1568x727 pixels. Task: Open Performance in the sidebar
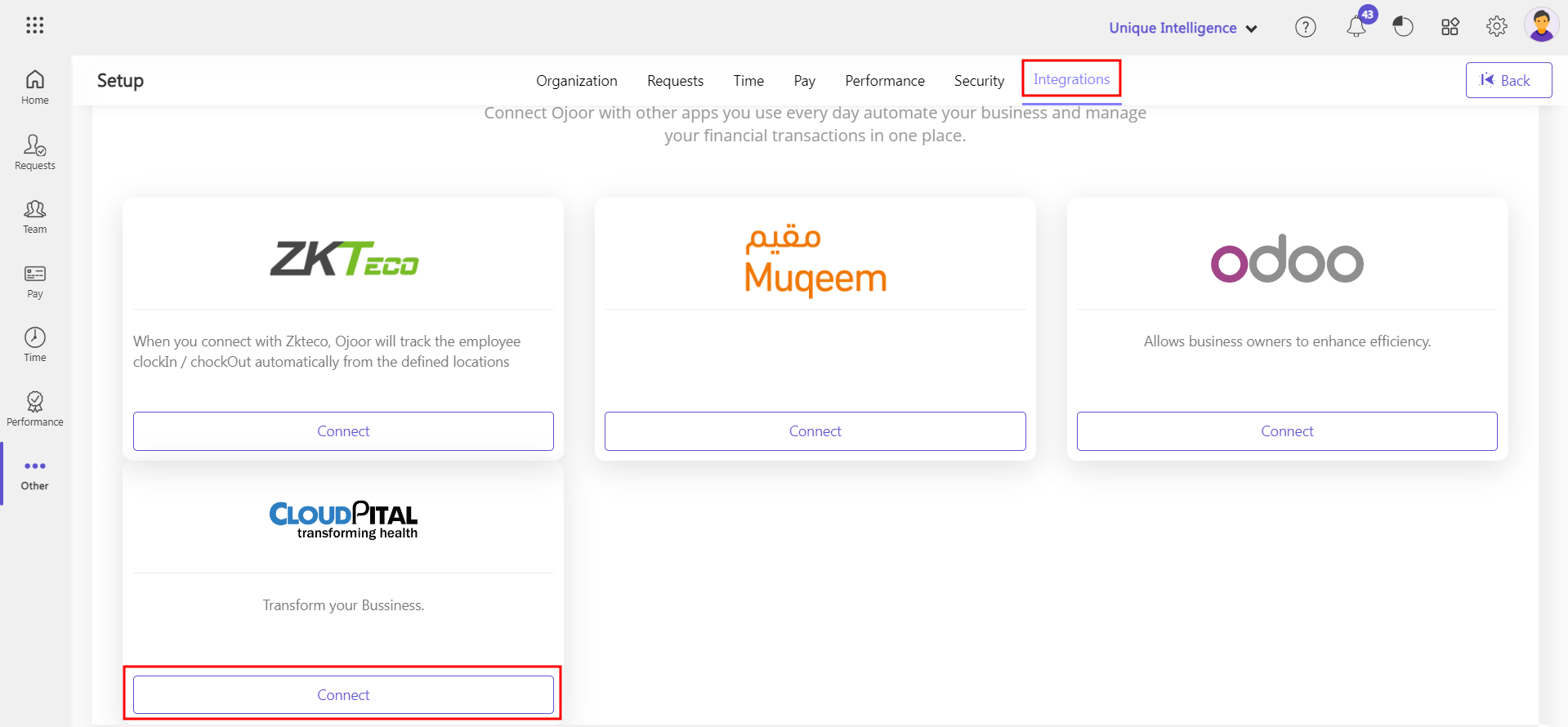35,409
